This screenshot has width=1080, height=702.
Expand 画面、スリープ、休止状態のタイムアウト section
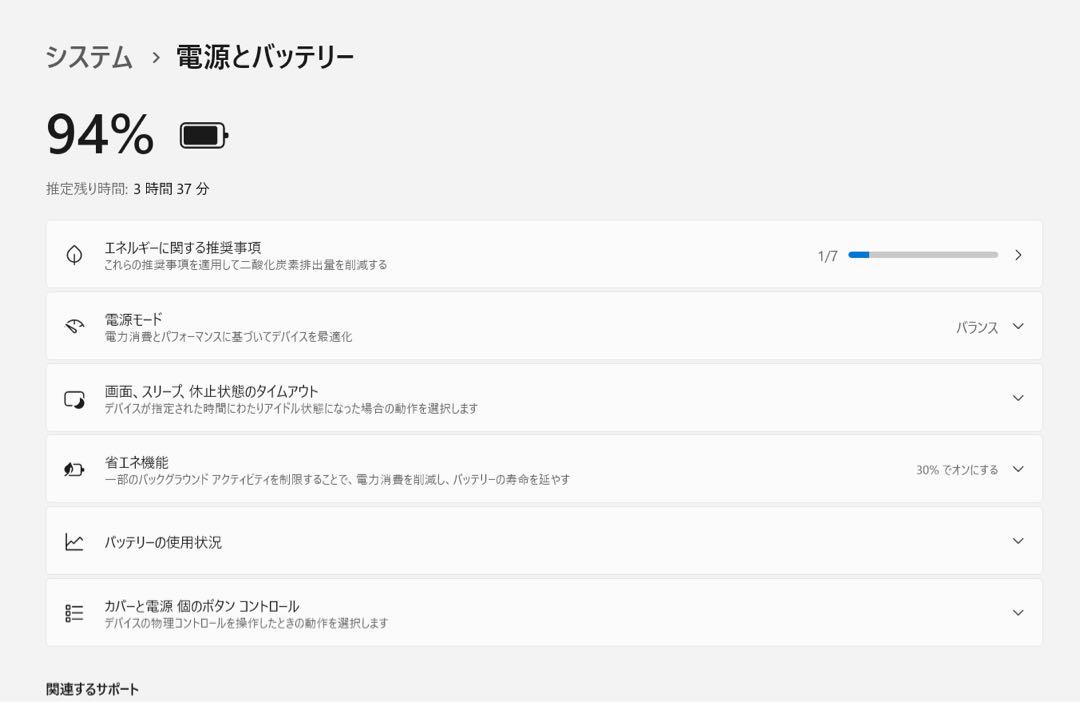1018,398
